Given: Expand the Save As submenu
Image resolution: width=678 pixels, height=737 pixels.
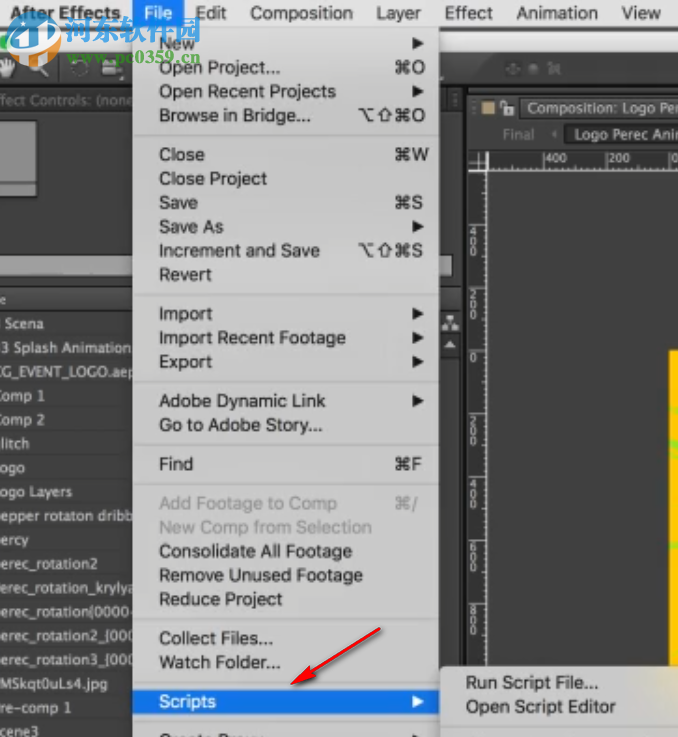Looking at the screenshot, I should (x=286, y=227).
